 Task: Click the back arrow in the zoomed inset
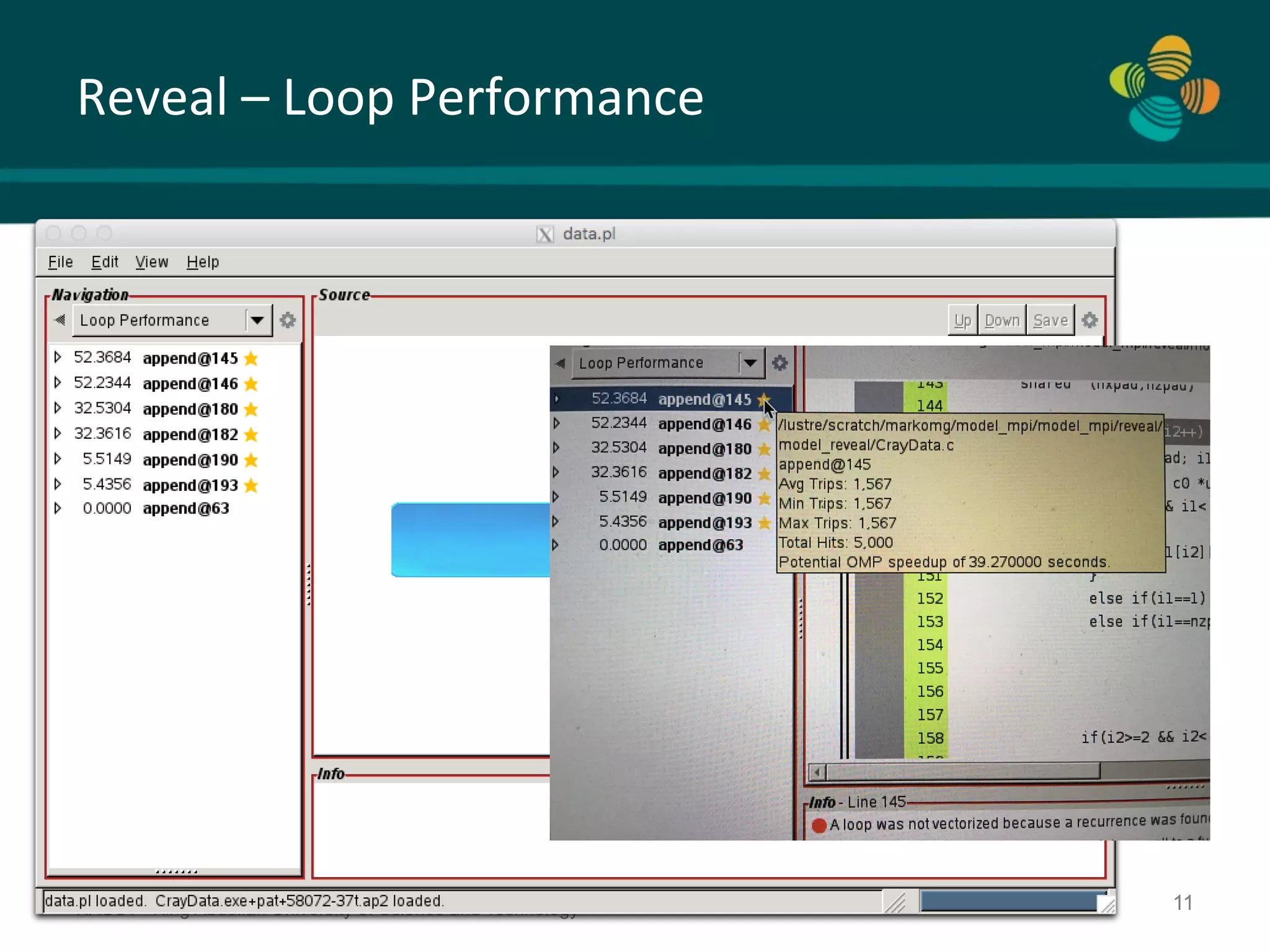coord(560,363)
